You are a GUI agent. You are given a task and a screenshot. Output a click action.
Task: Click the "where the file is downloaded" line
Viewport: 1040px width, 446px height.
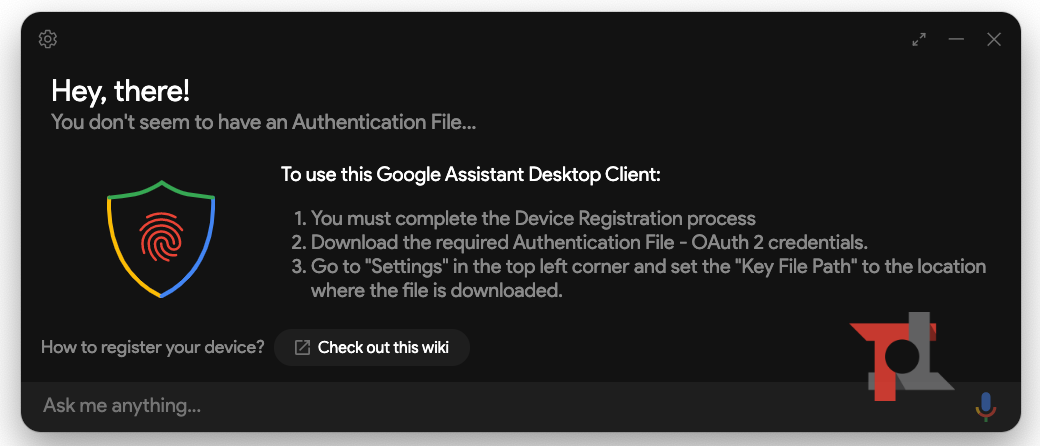pyautogui.click(x=437, y=291)
